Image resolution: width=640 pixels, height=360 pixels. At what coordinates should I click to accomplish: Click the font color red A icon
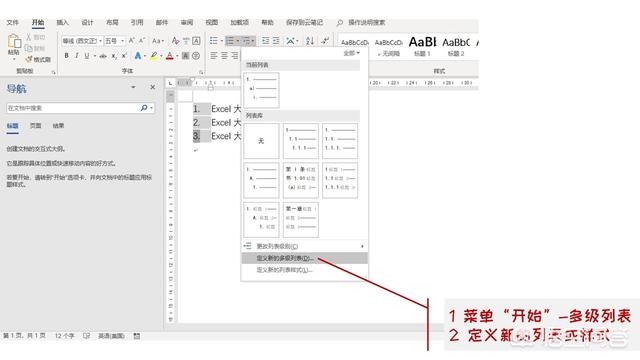170,56
